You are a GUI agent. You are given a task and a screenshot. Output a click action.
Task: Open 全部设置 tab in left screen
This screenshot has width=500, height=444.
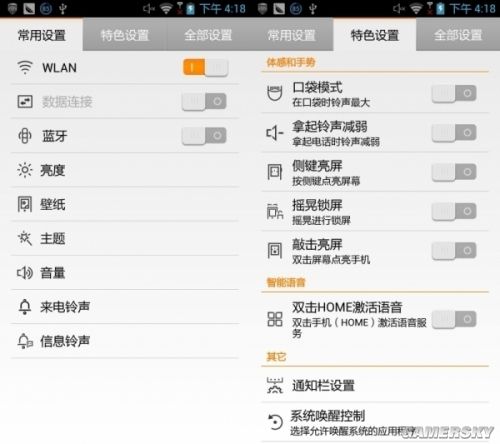[x=208, y=35]
